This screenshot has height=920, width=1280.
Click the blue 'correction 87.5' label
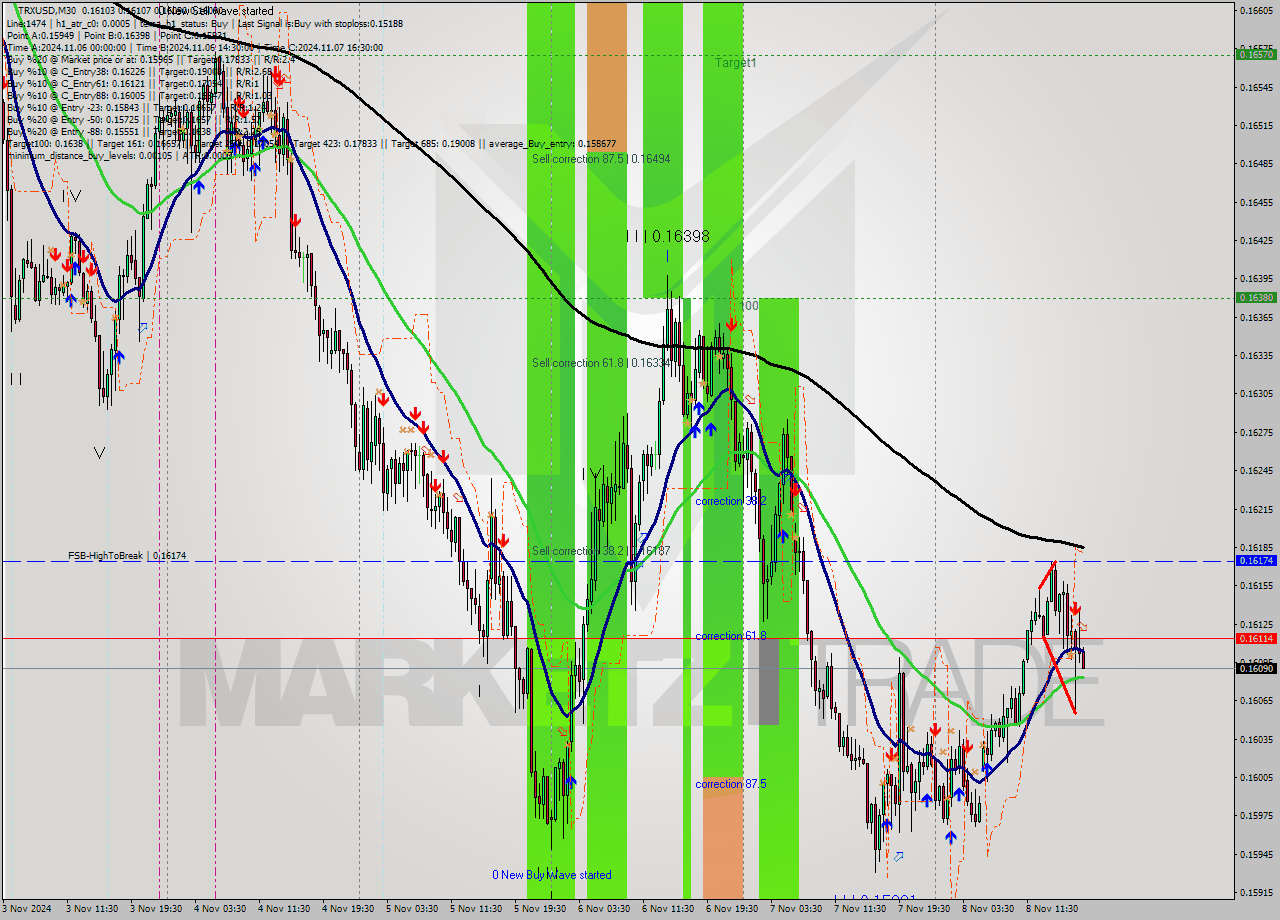coord(731,784)
